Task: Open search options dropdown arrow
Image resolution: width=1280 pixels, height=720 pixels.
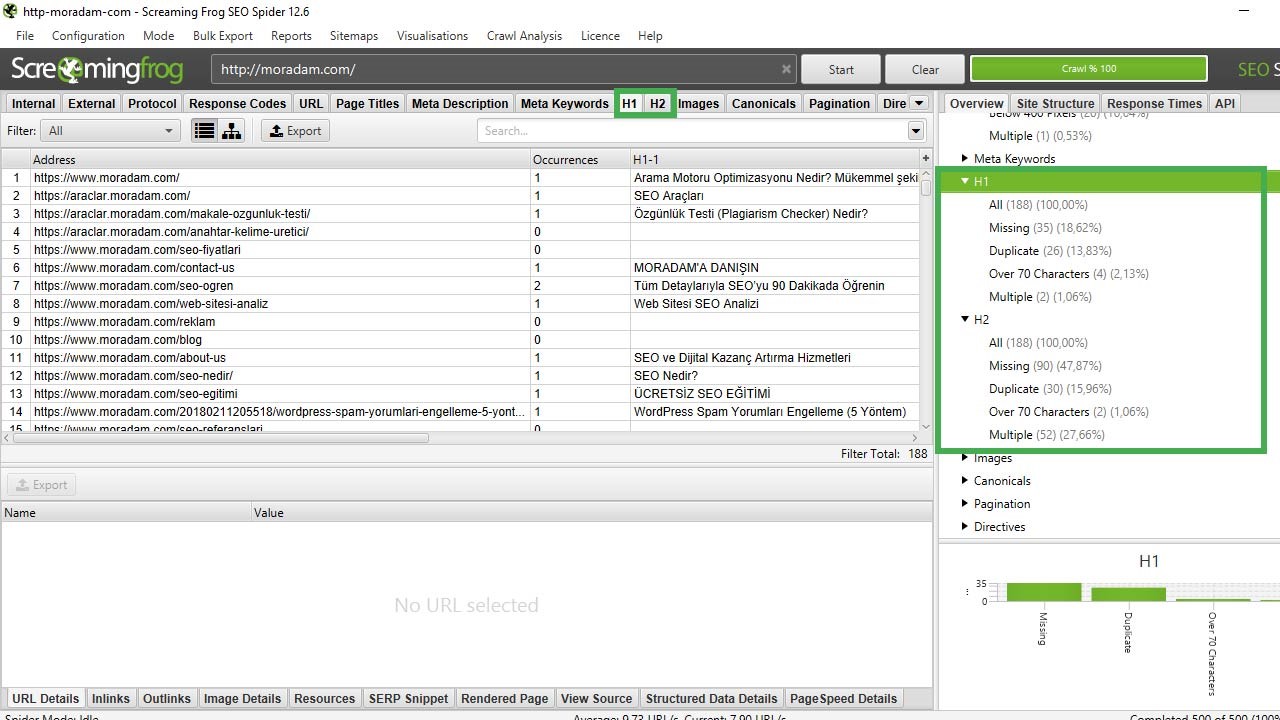Action: coord(916,131)
